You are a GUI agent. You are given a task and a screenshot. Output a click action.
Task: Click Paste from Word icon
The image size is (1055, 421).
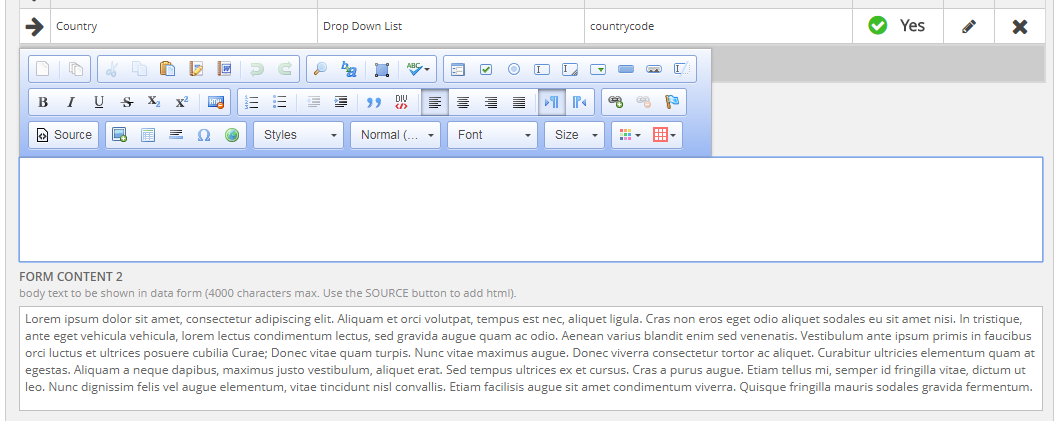tap(224, 69)
